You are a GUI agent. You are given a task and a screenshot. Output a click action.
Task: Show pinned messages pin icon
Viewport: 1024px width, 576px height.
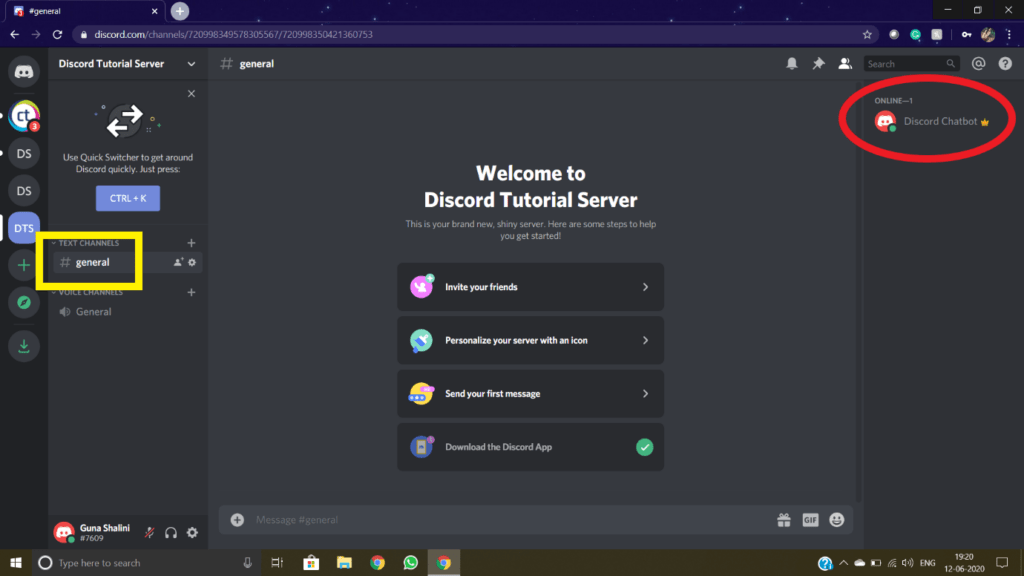pos(818,64)
